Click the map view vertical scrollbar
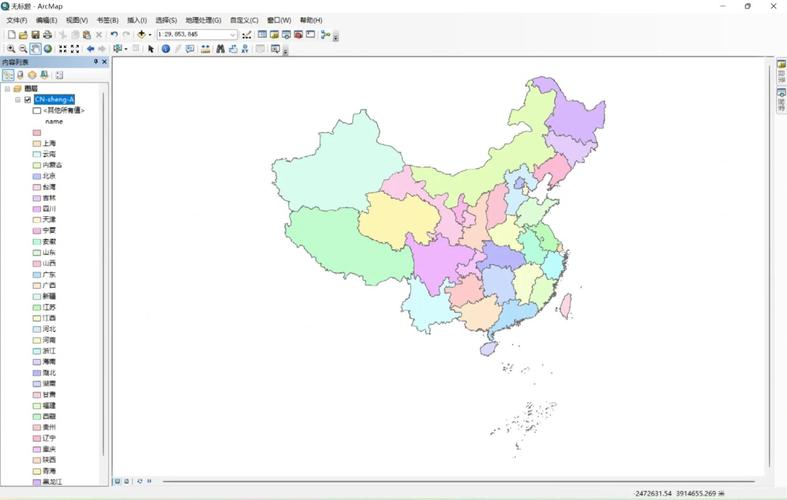The image size is (787, 500). pyautogui.click(x=769, y=266)
